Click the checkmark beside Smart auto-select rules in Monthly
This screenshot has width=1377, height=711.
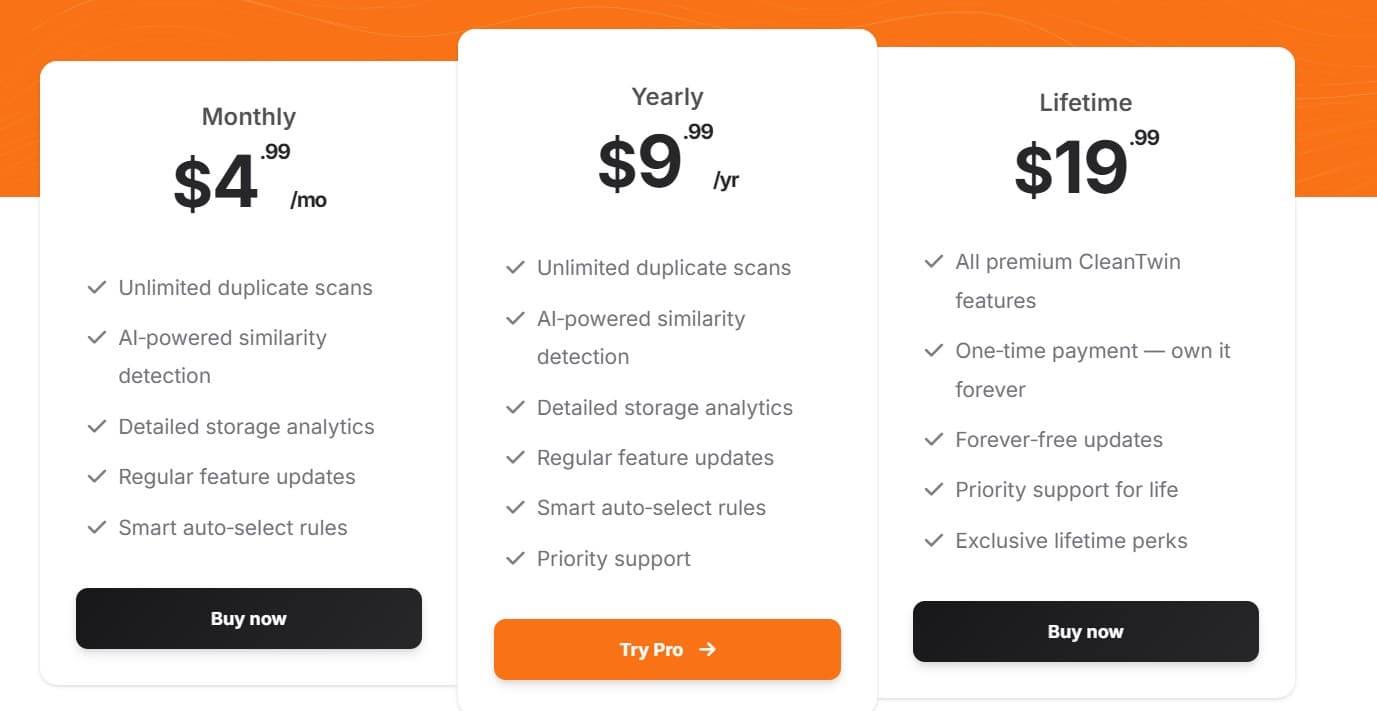tap(97, 527)
